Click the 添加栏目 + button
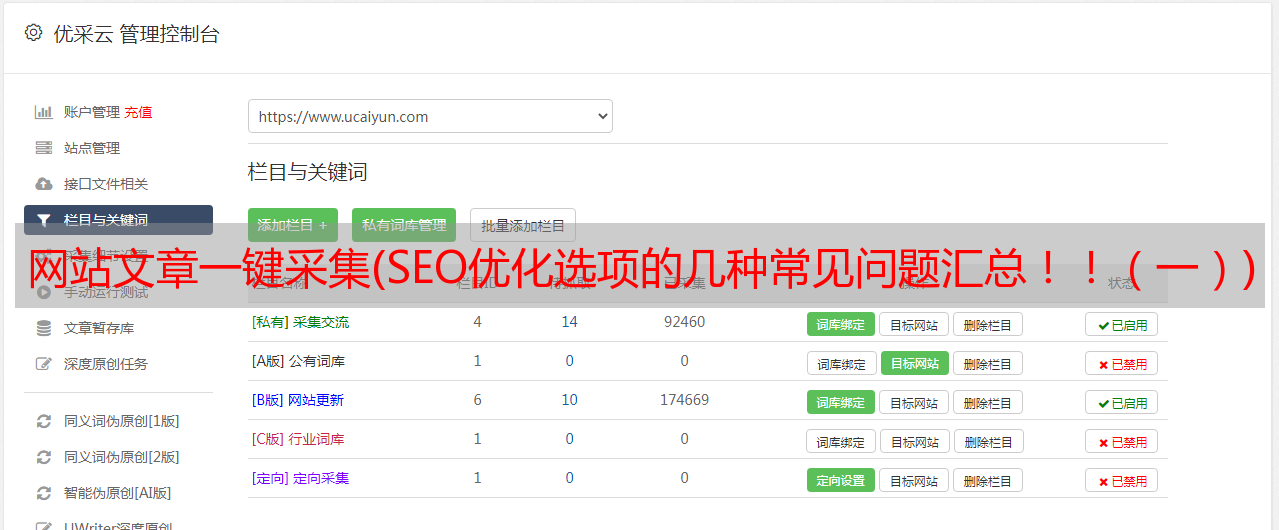Image resolution: width=1279 pixels, height=530 pixels. [292, 225]
